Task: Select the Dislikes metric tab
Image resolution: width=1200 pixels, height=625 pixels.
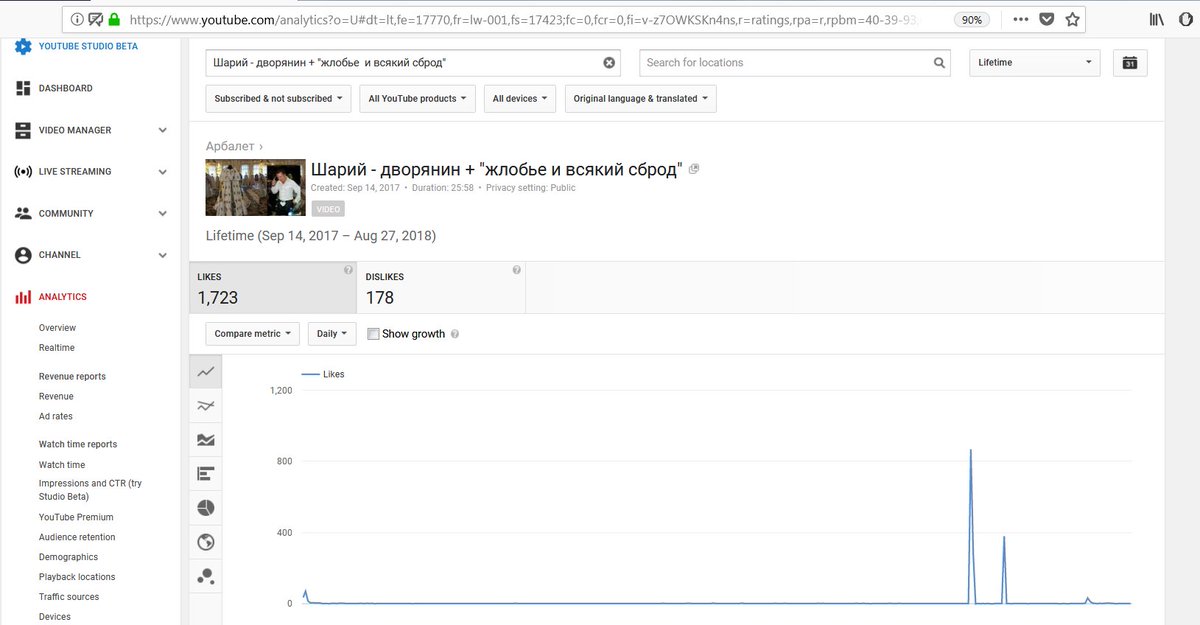Action: click(441, 288)
